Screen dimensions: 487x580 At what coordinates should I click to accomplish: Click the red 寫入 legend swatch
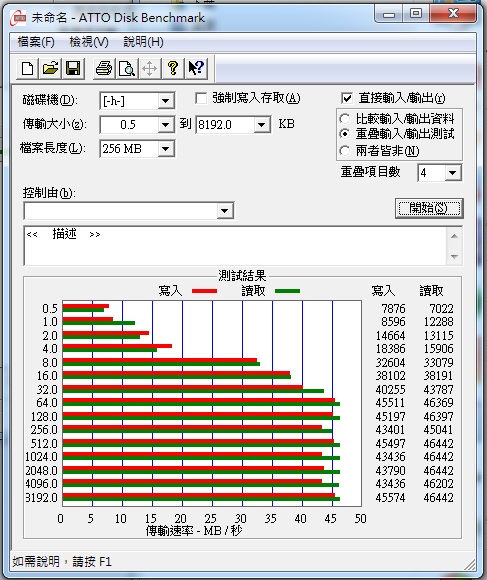(x=204, y=291)
